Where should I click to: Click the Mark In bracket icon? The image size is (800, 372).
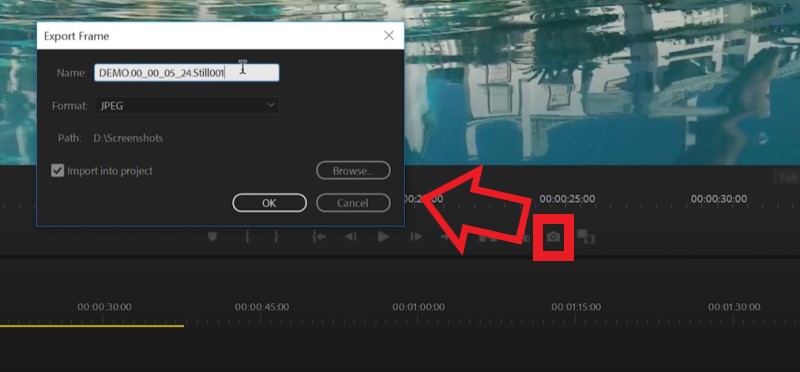coord(247,237)
